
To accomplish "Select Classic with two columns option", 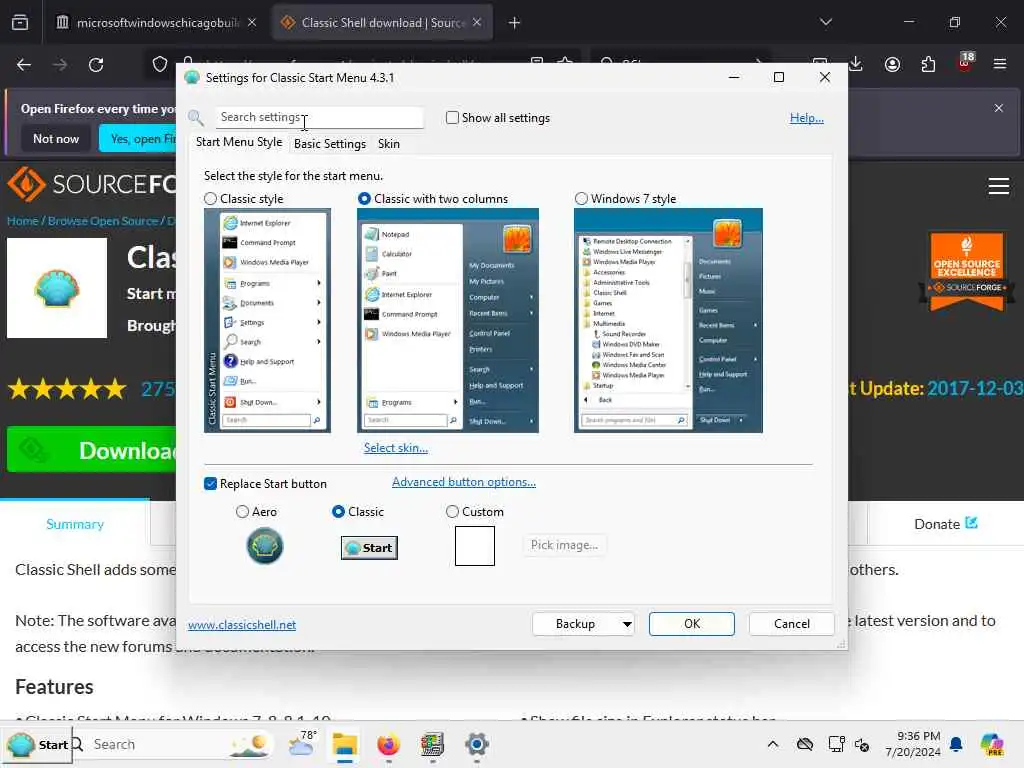I will pyautogui.click(x=364, y=199).
